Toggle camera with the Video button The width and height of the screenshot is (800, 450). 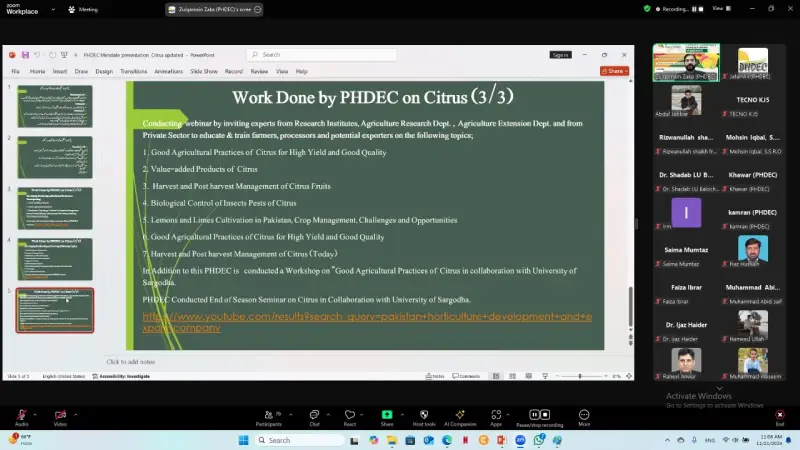(x=60, y=415)
